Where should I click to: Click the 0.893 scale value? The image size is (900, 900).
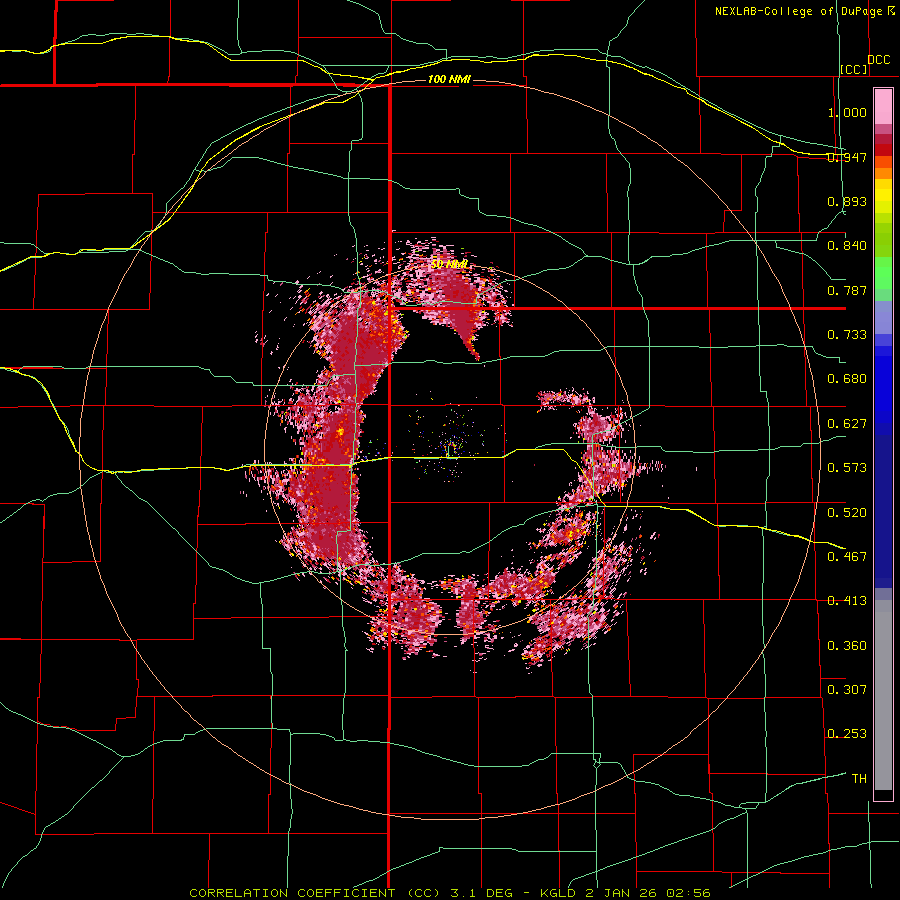click(847, 201)
